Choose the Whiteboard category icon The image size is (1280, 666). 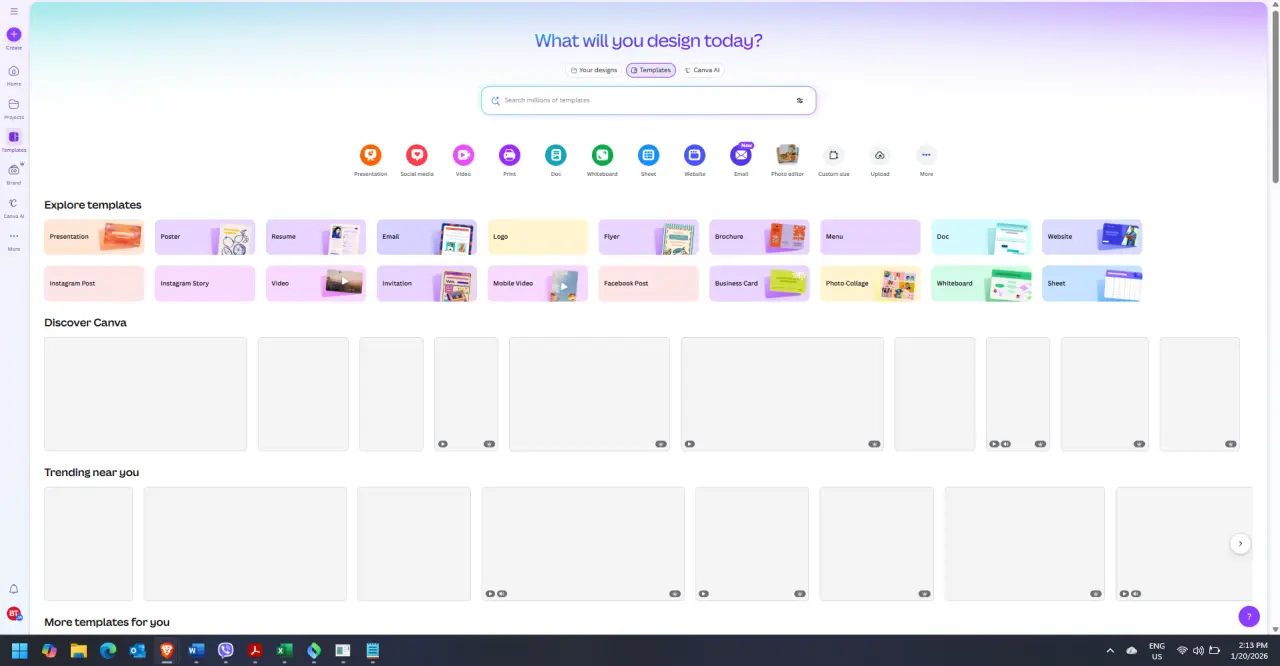602,155
